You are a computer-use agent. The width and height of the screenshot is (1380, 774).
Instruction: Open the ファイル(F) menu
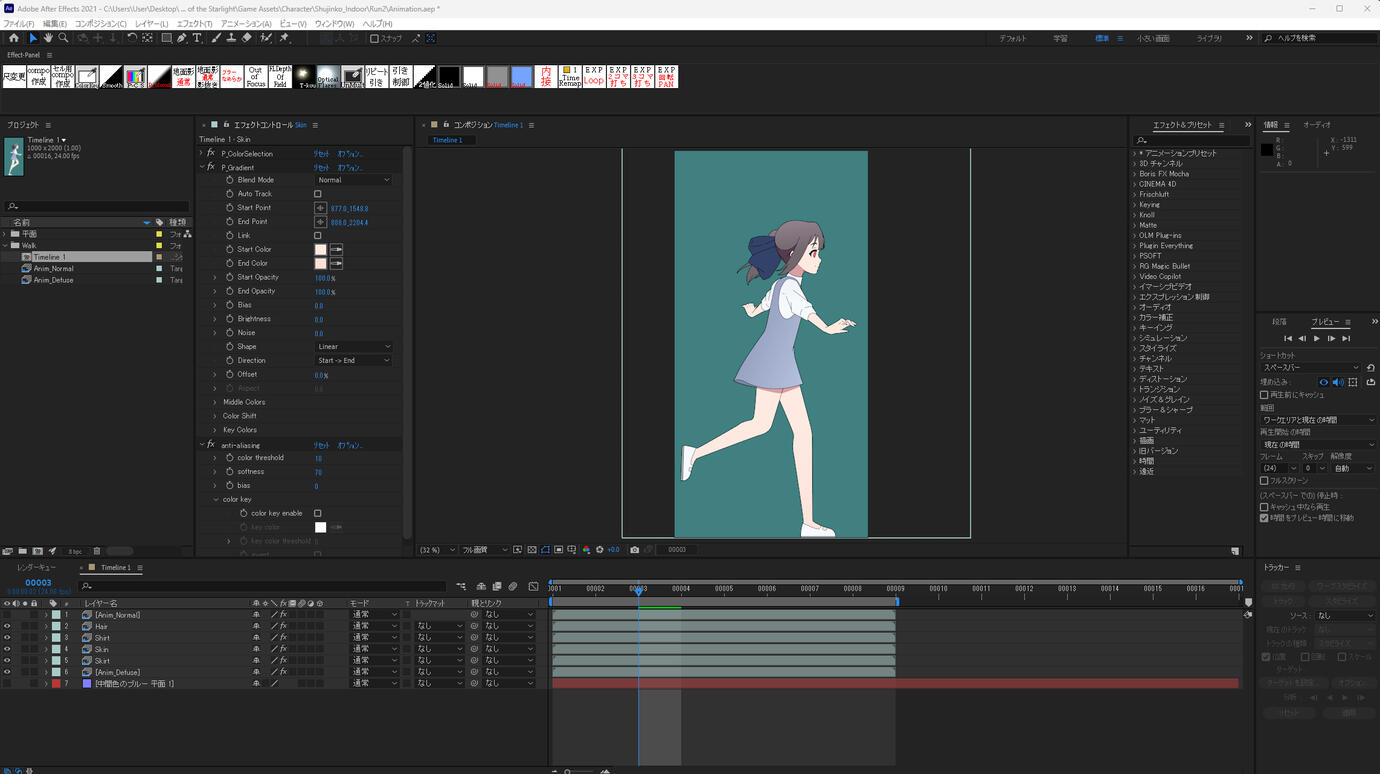pos(19,24)
